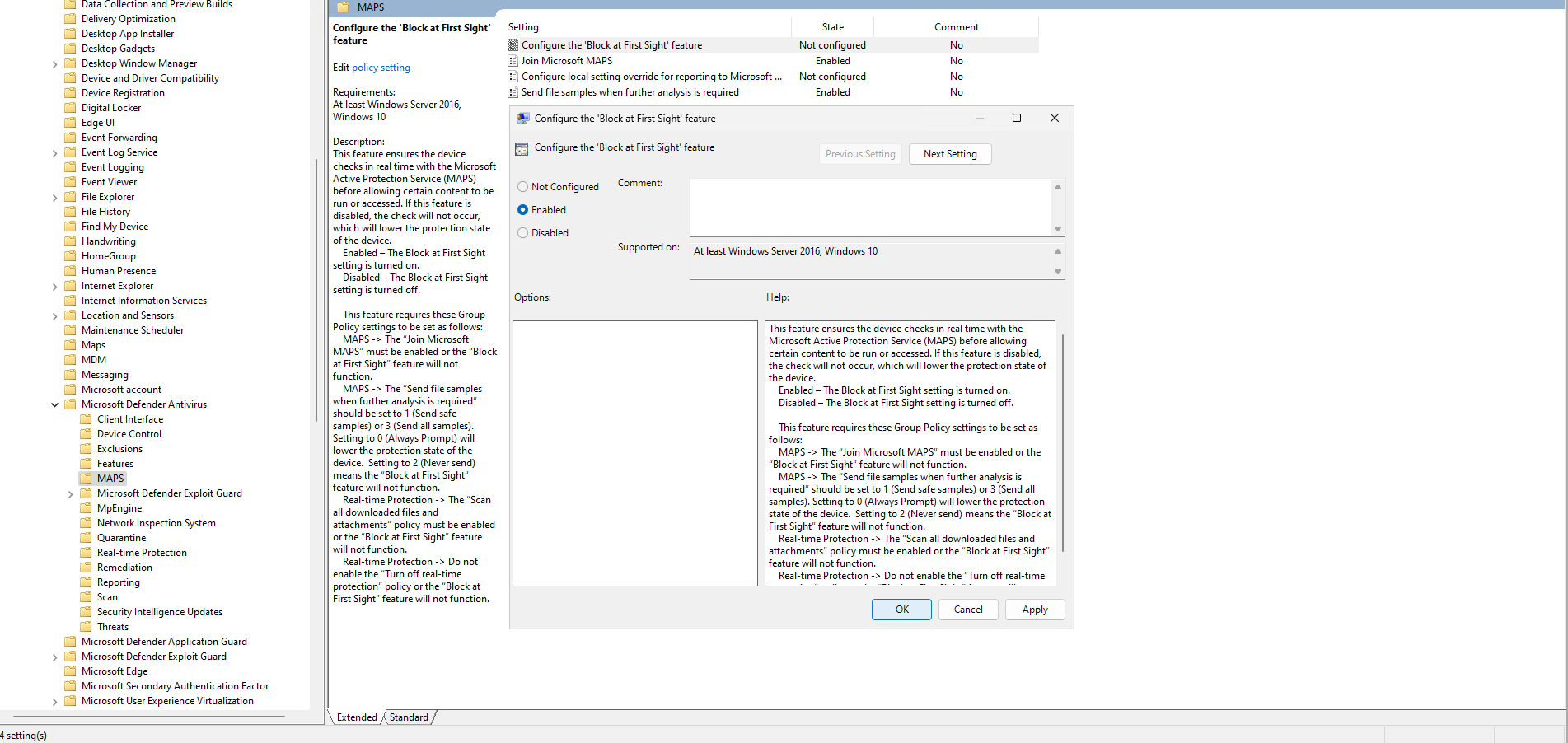
Task: Click the Previous Setting button
Action: click(x=860, y=154)
